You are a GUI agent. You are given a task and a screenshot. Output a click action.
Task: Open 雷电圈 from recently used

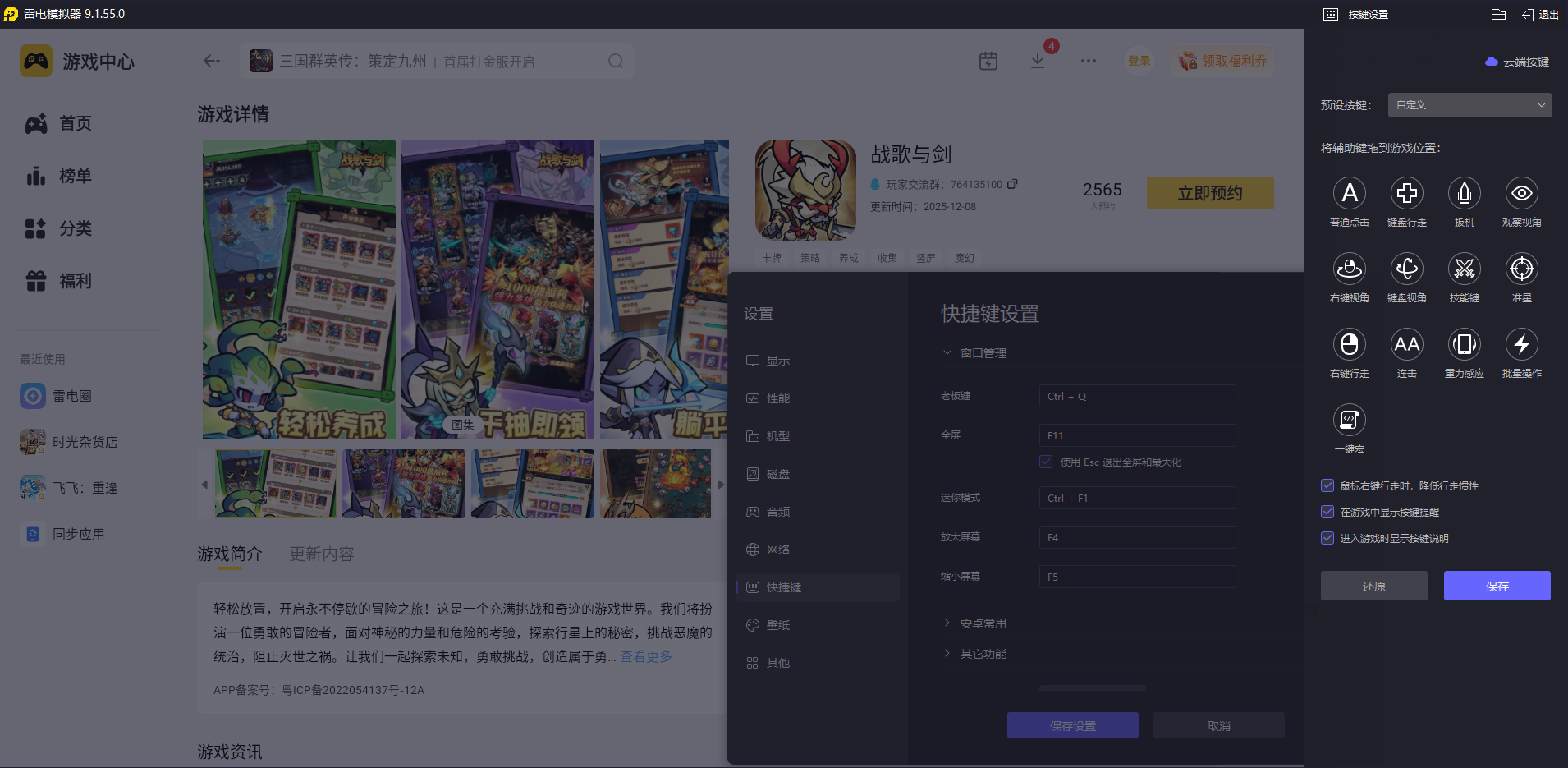[56, 396]
